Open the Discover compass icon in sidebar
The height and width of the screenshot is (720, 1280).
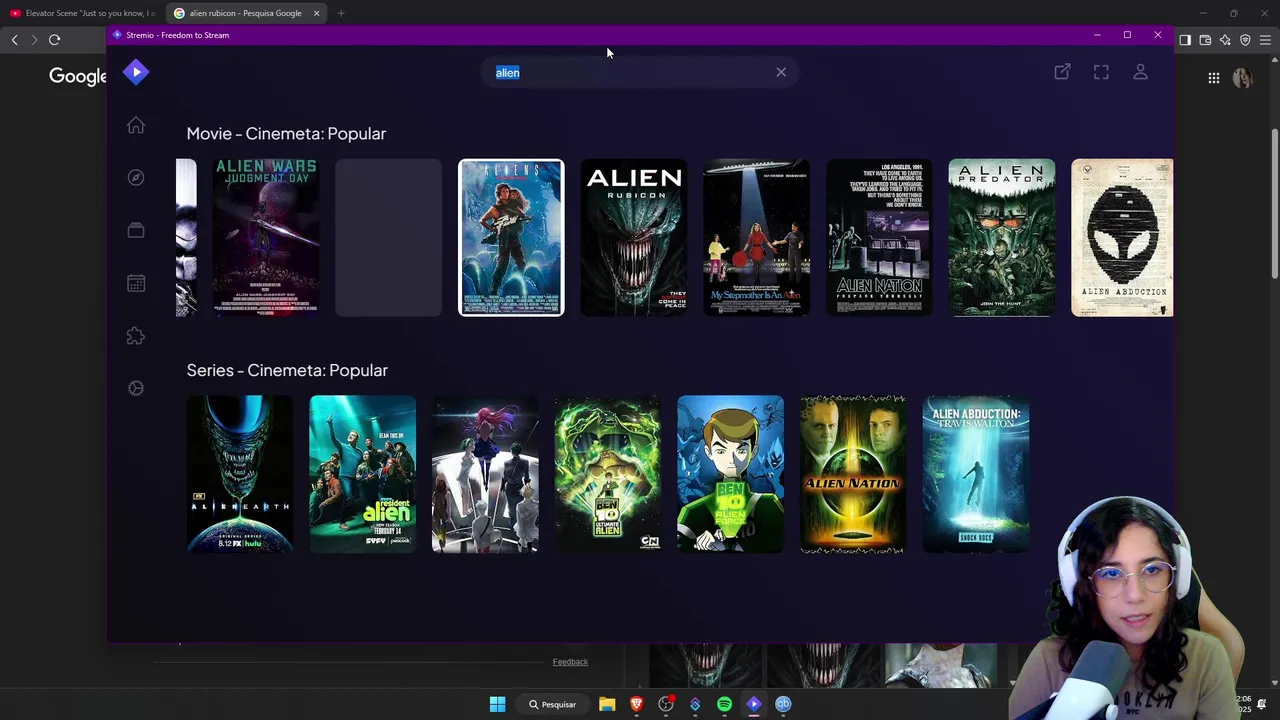136,178
